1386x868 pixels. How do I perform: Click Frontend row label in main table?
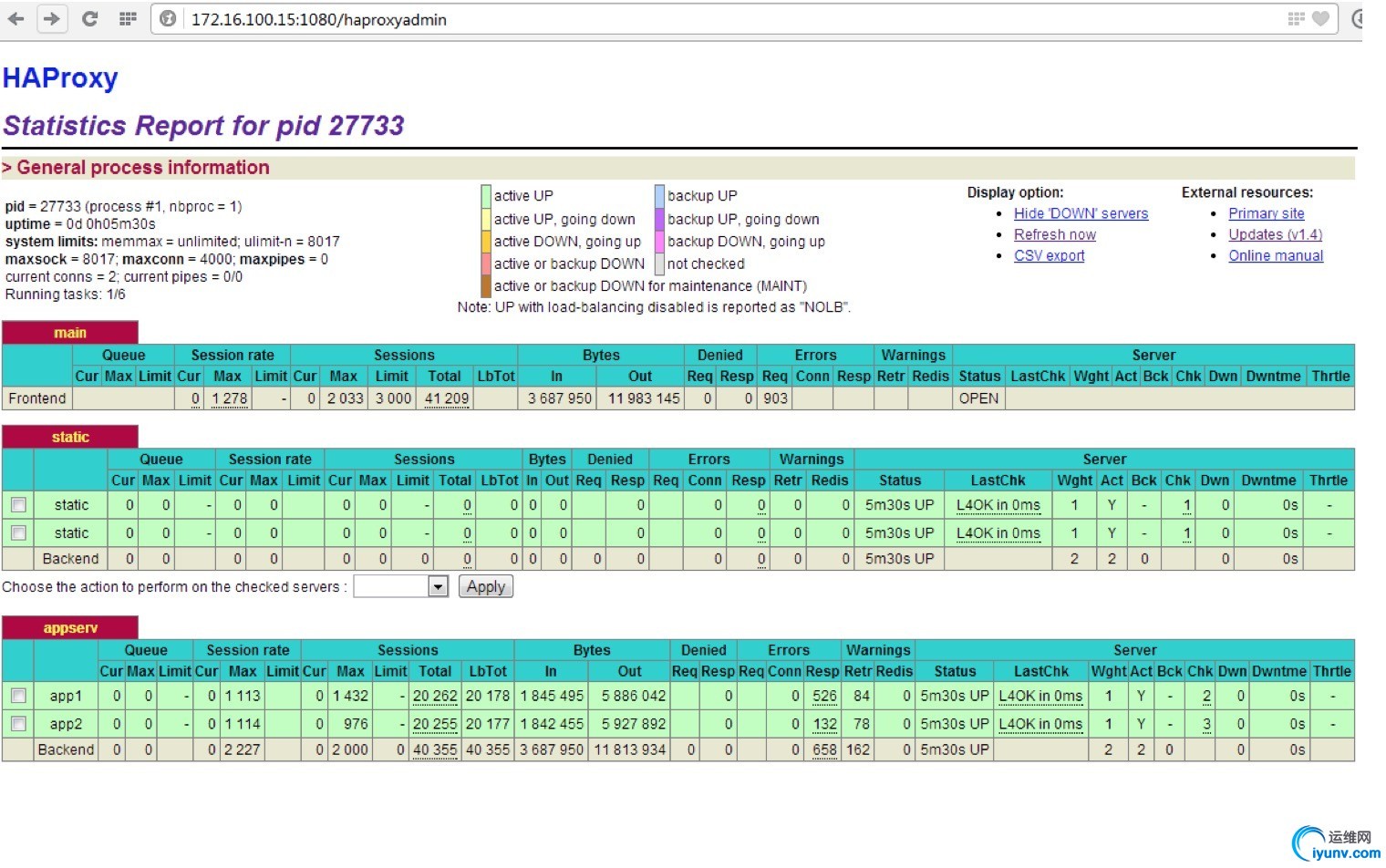[x=37, y=398]
